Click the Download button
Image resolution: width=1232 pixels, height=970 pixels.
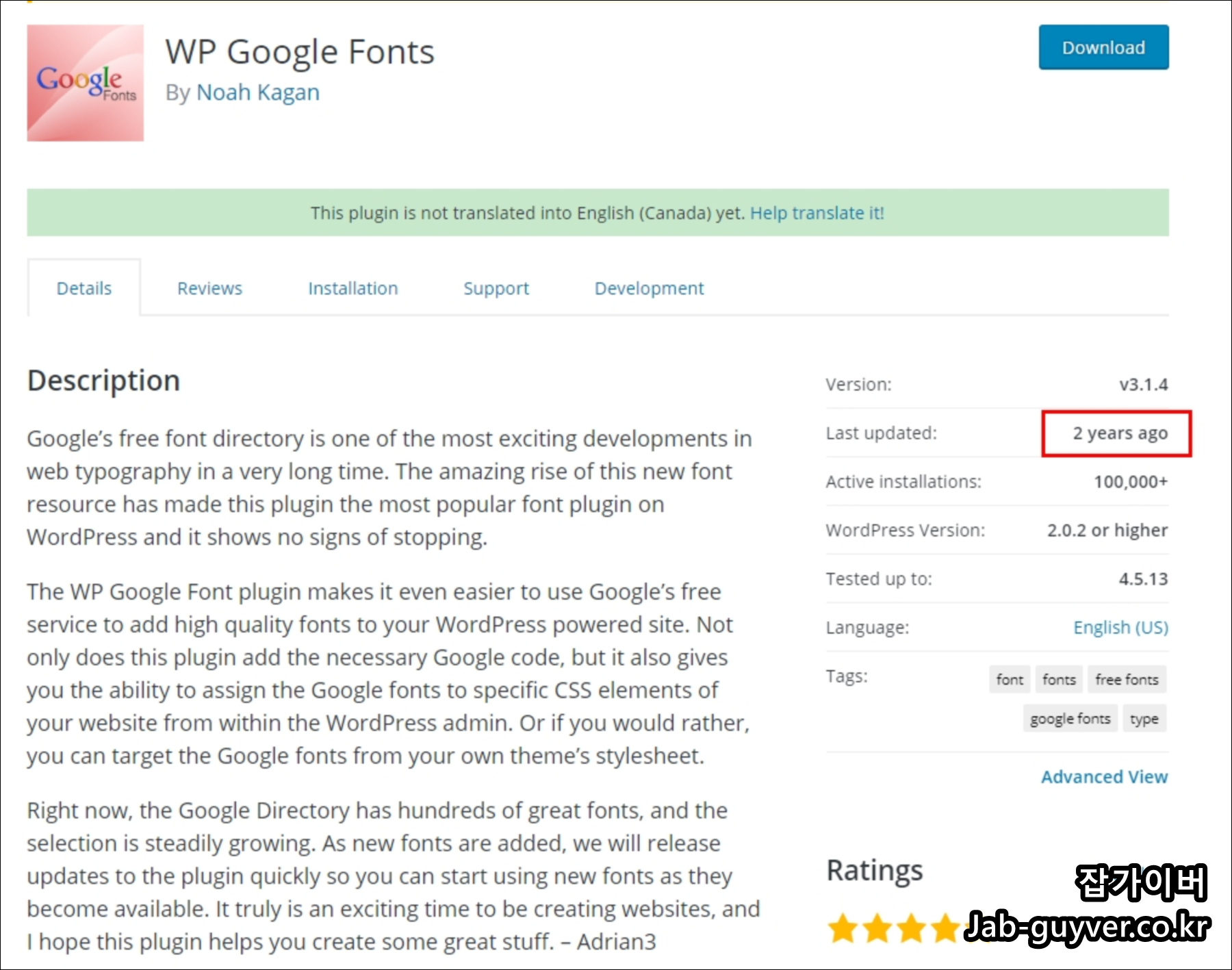click(x=1103, y=47)
